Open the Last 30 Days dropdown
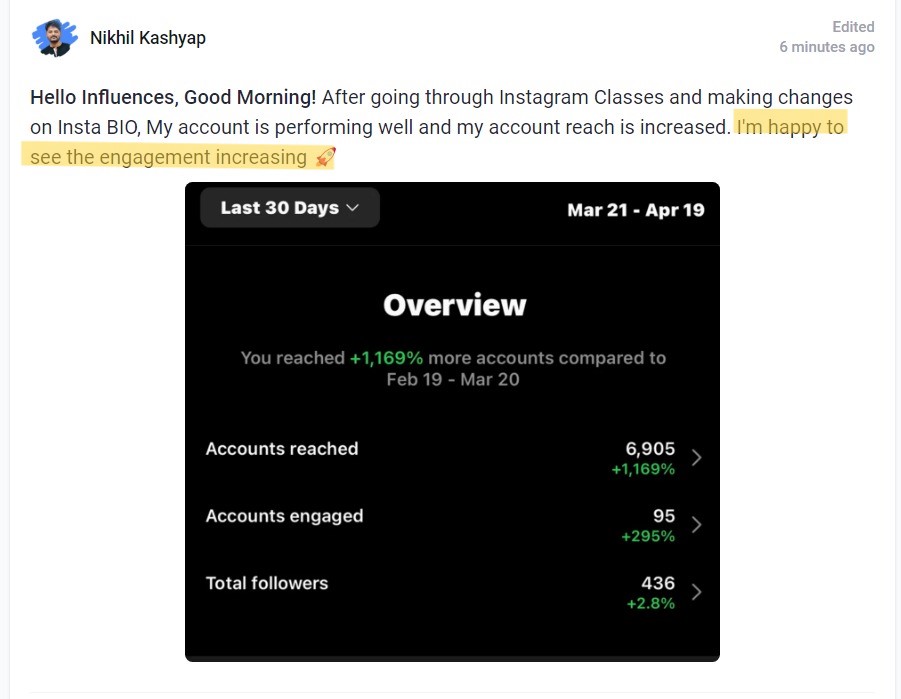Image resolution: width=901 pixels, height=699 pixels. [290, 208]
